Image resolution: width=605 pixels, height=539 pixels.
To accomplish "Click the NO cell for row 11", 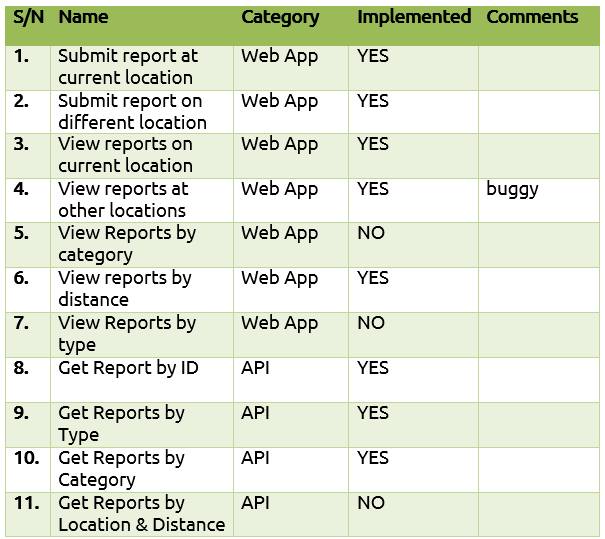I will pos(413,514).
